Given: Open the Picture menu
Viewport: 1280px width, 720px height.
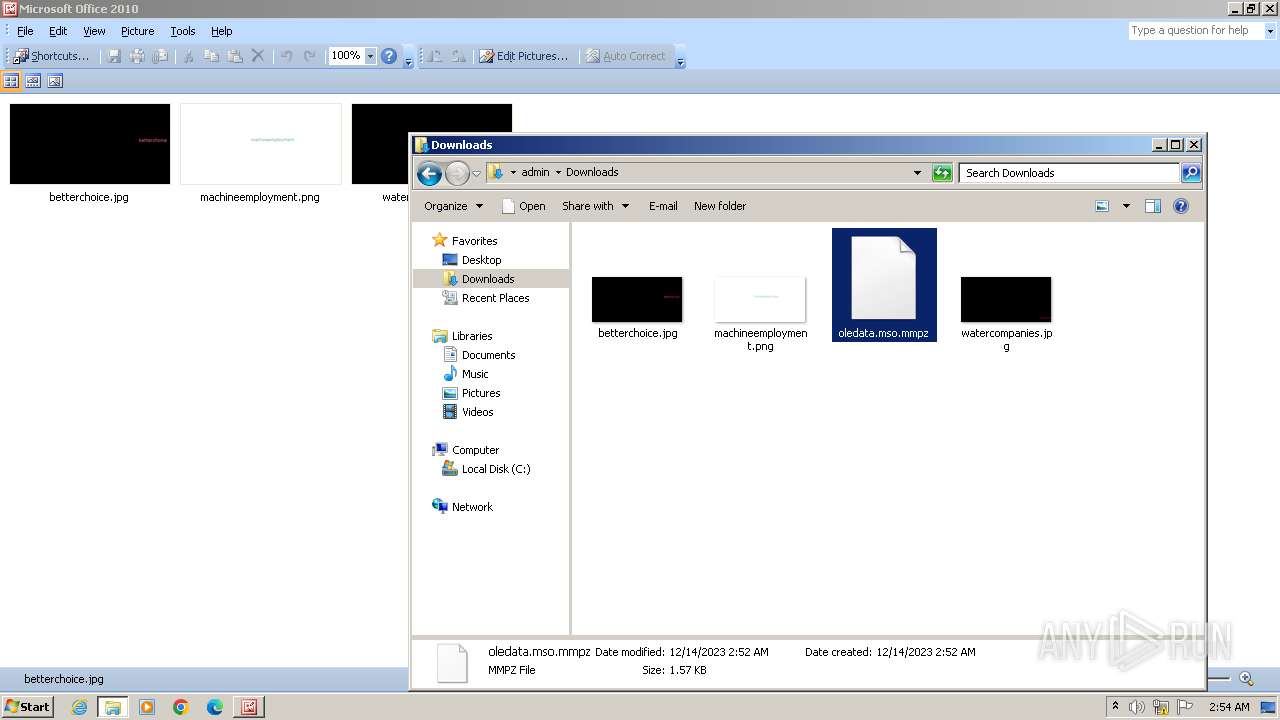Looking at the screenshot, I should [137, 31].
